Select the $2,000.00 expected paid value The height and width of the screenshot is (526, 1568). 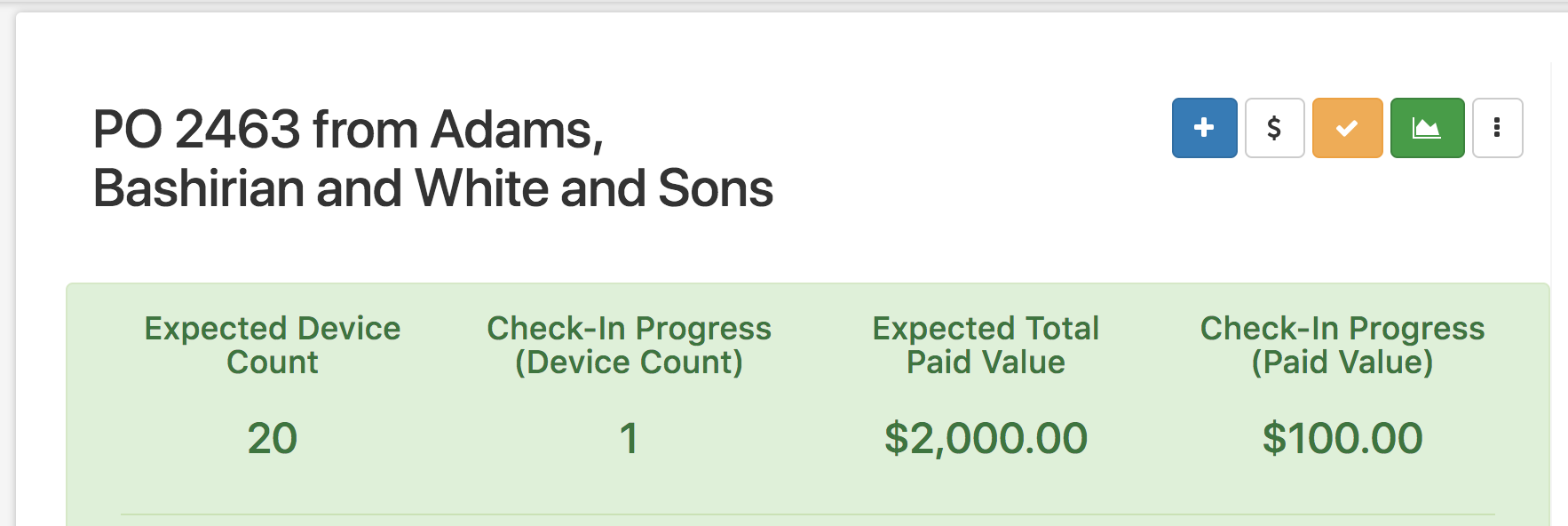tap(986, 438)
